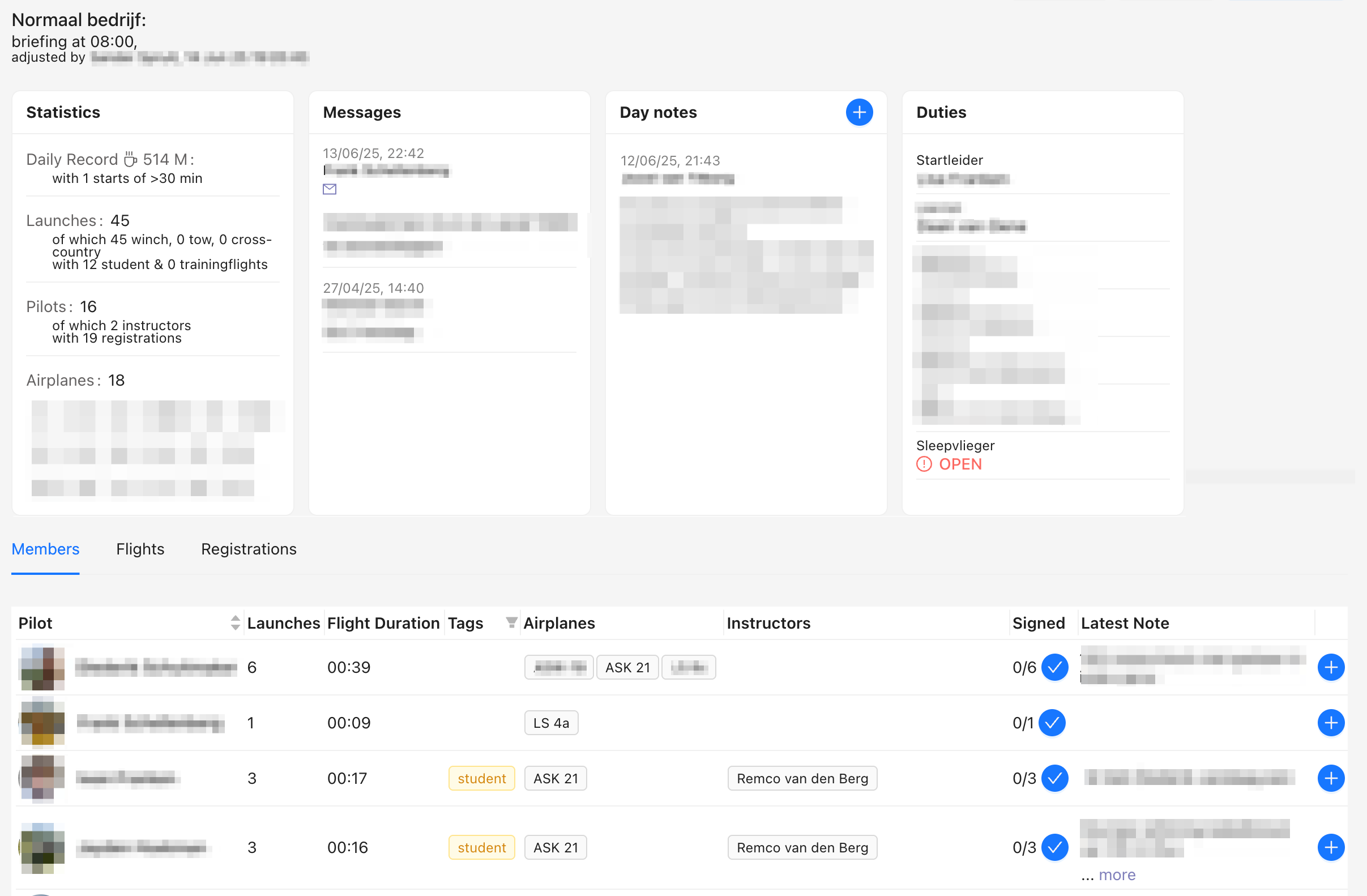This screenshot has width=1367, height=896.
Task: Open the Registrations tab
Action: [249, 549]
